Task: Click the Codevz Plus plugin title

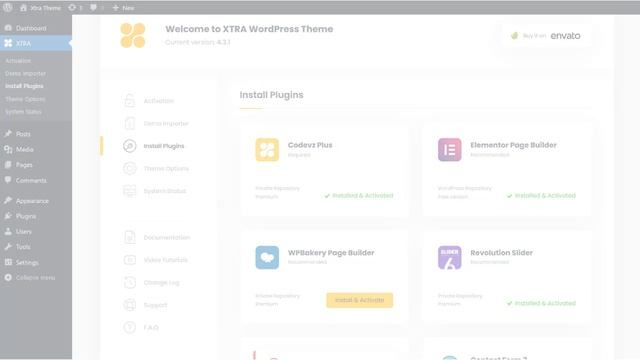Action: tap(310, 145)
